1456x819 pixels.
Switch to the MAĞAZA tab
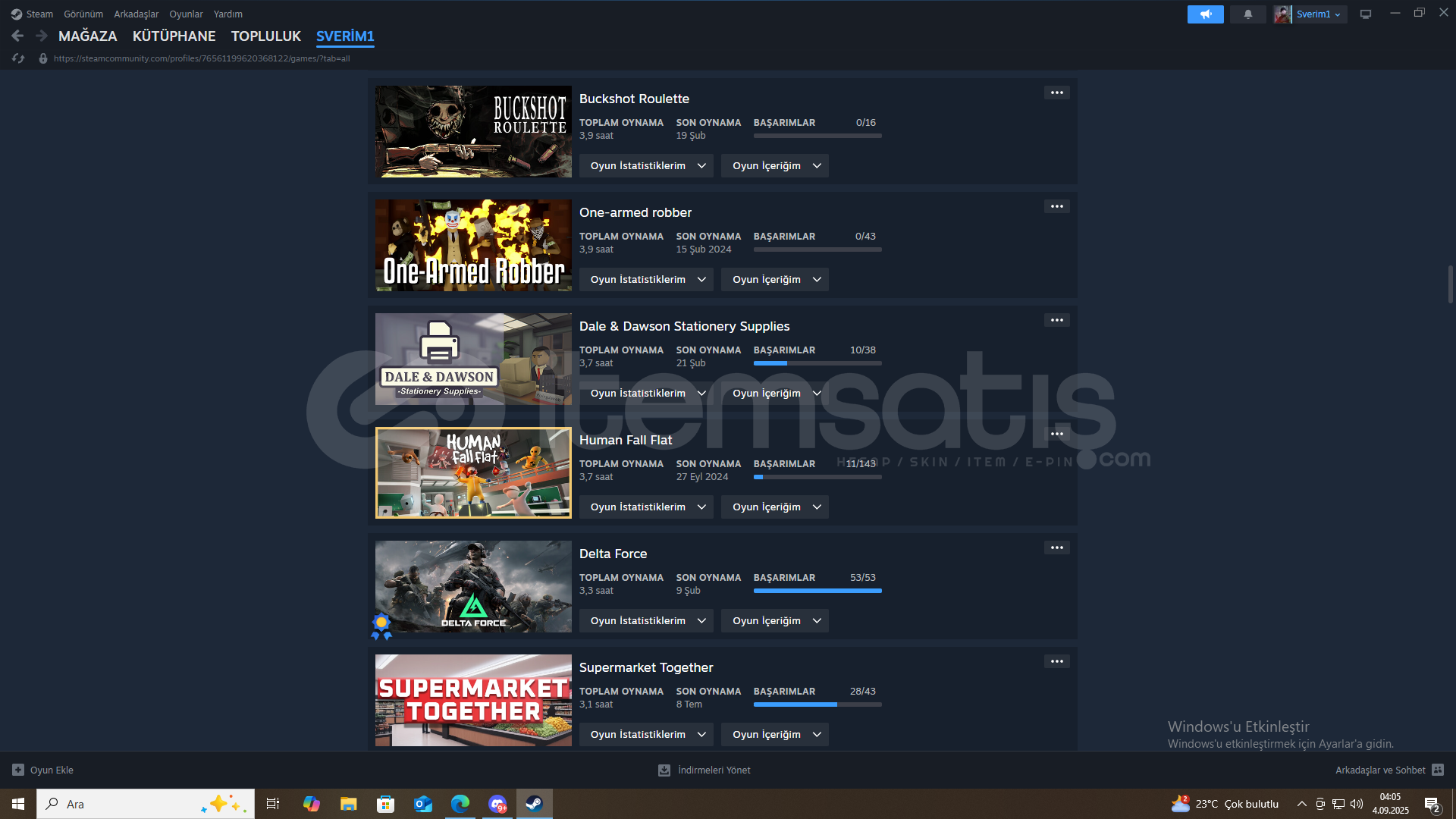(x=88, y=36)
